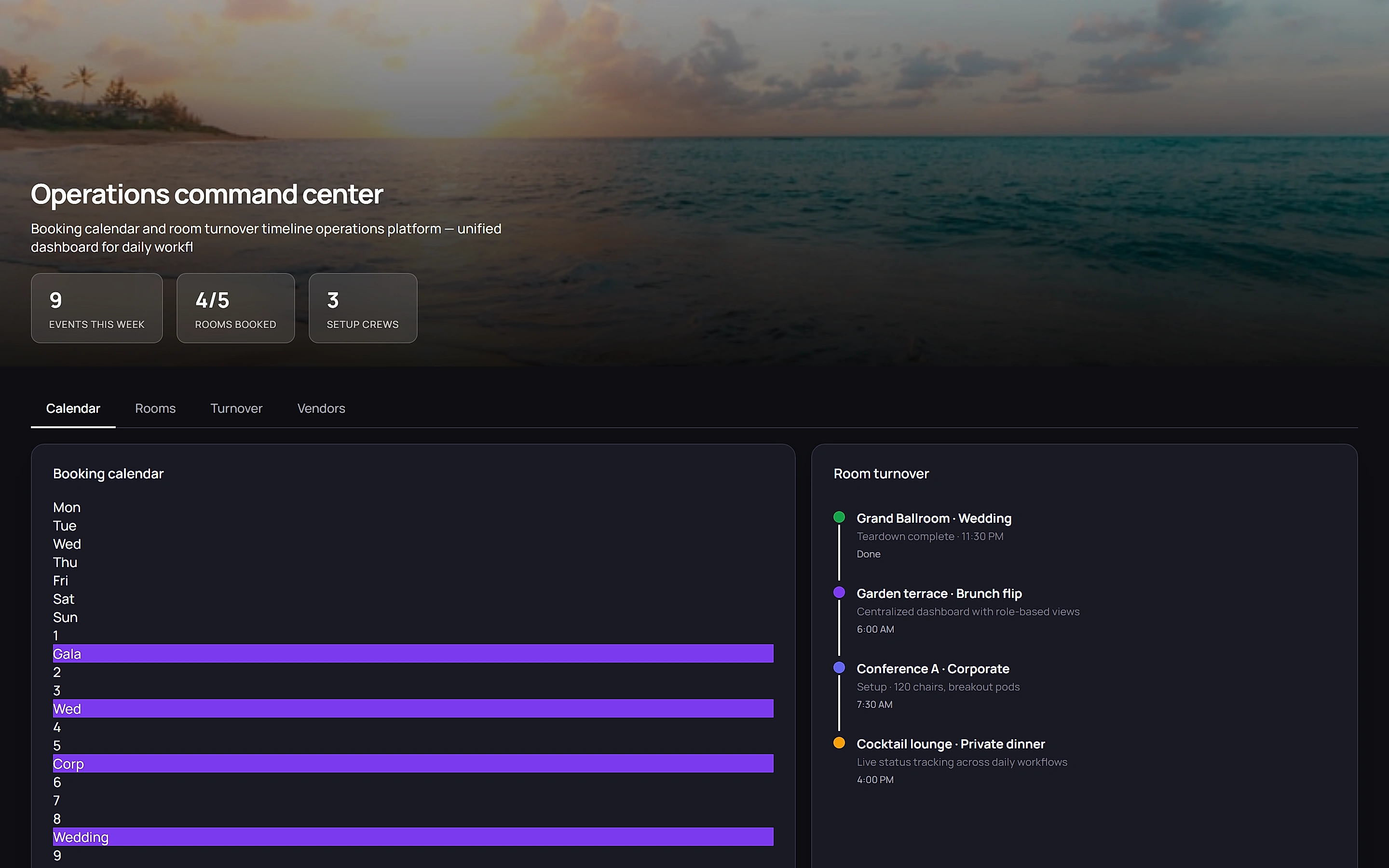Click the Operations command center title

(x=206, y=194)
